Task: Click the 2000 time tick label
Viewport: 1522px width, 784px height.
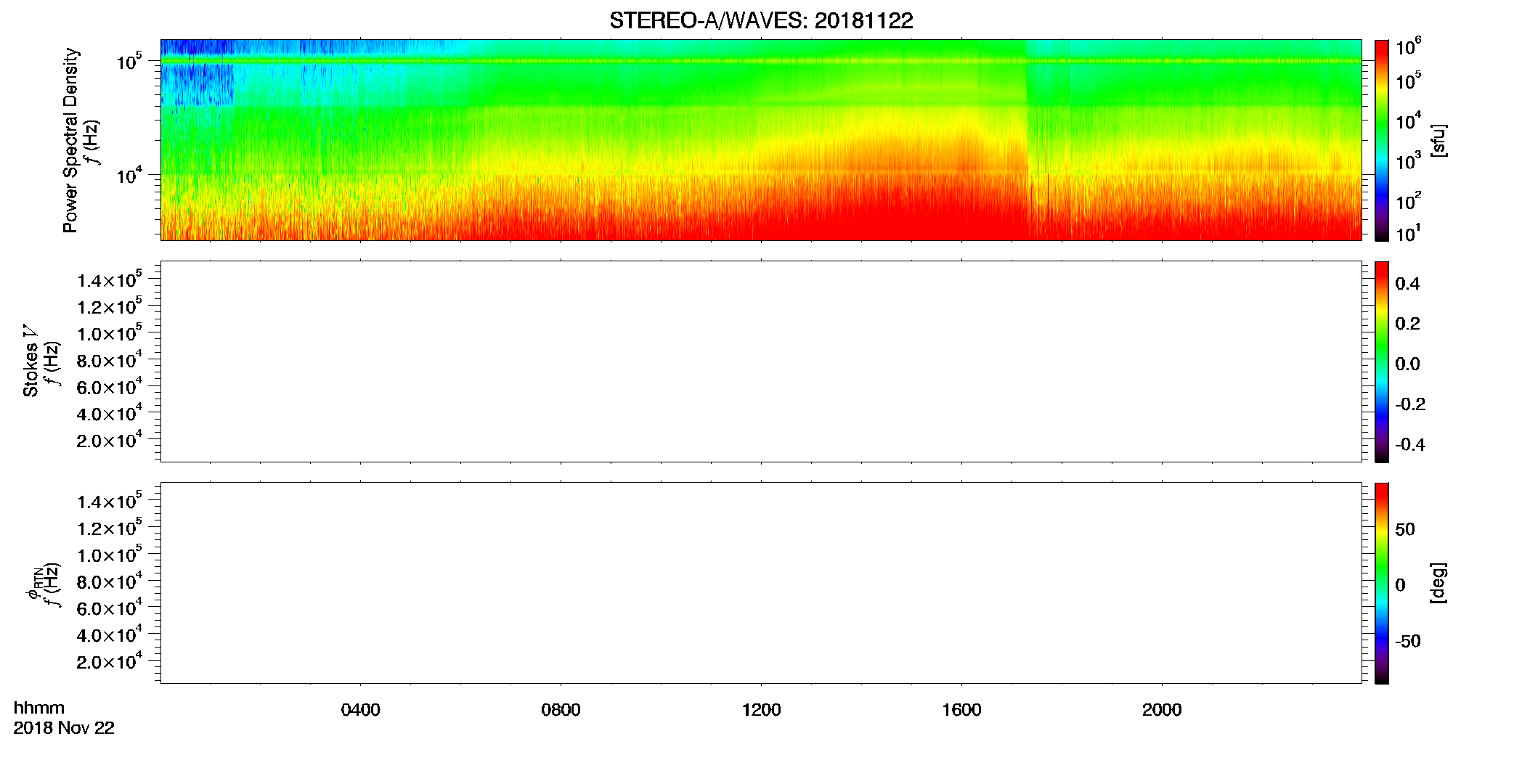Action: coord(1162,710)
